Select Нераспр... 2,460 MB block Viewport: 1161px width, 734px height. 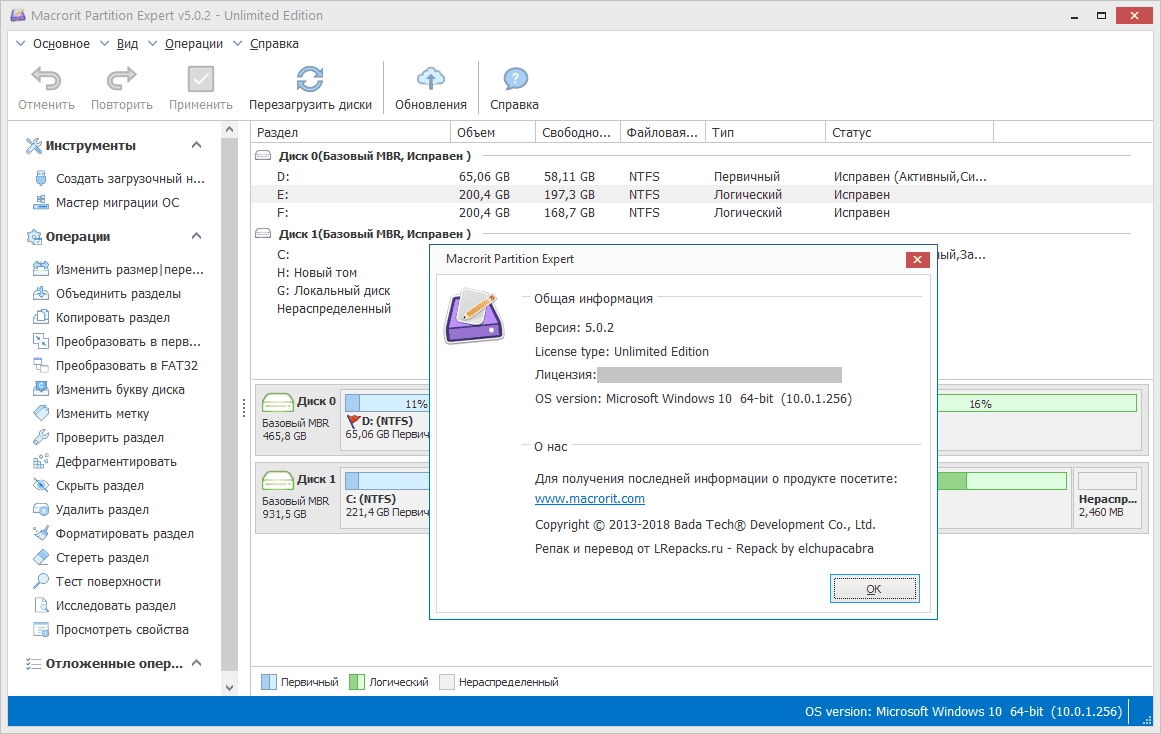pos(1107,498)
